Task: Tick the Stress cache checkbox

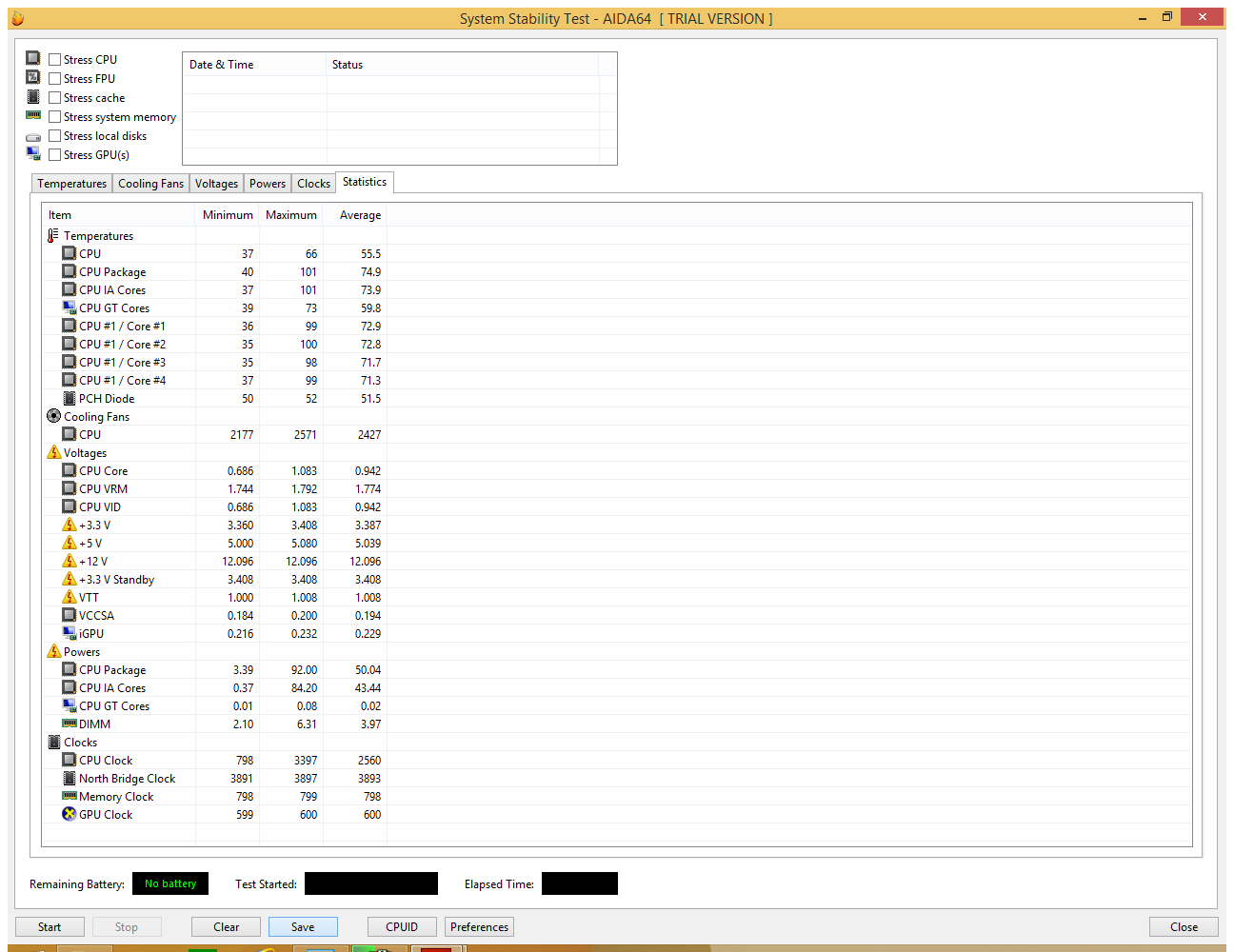Action: 54,97
